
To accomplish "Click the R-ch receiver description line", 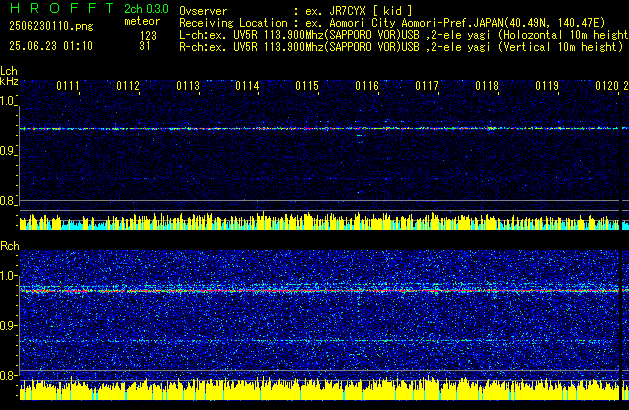I will pos(401,47).
